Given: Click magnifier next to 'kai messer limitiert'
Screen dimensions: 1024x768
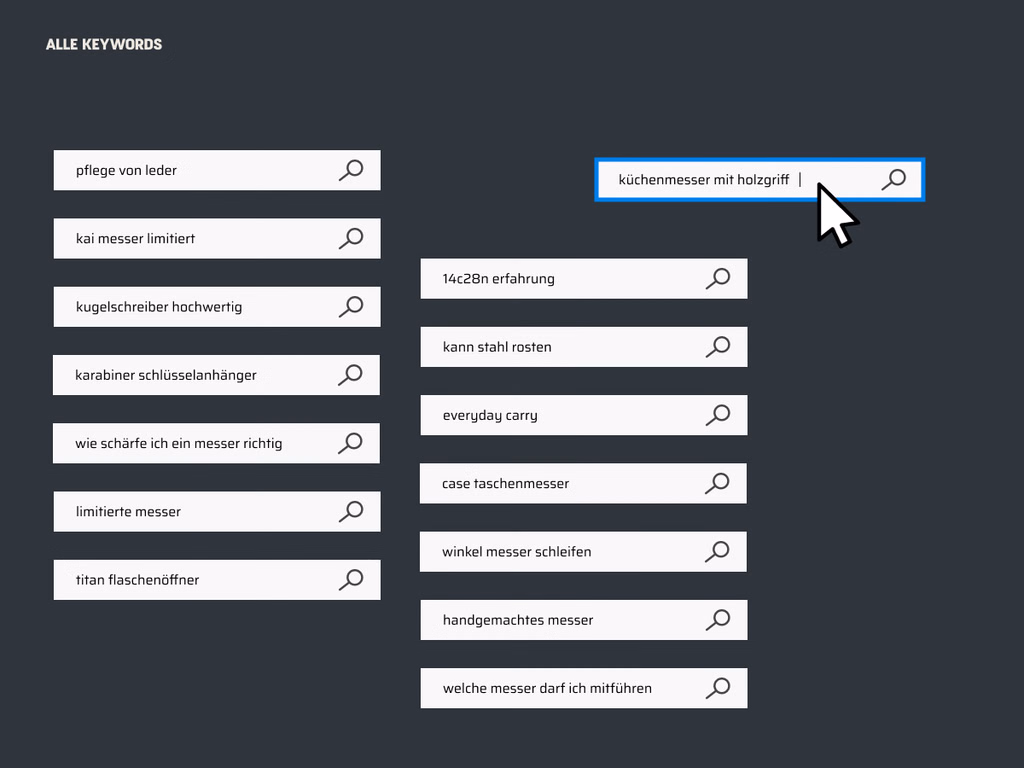Looking at the screenshot, I should click(351, 238).
